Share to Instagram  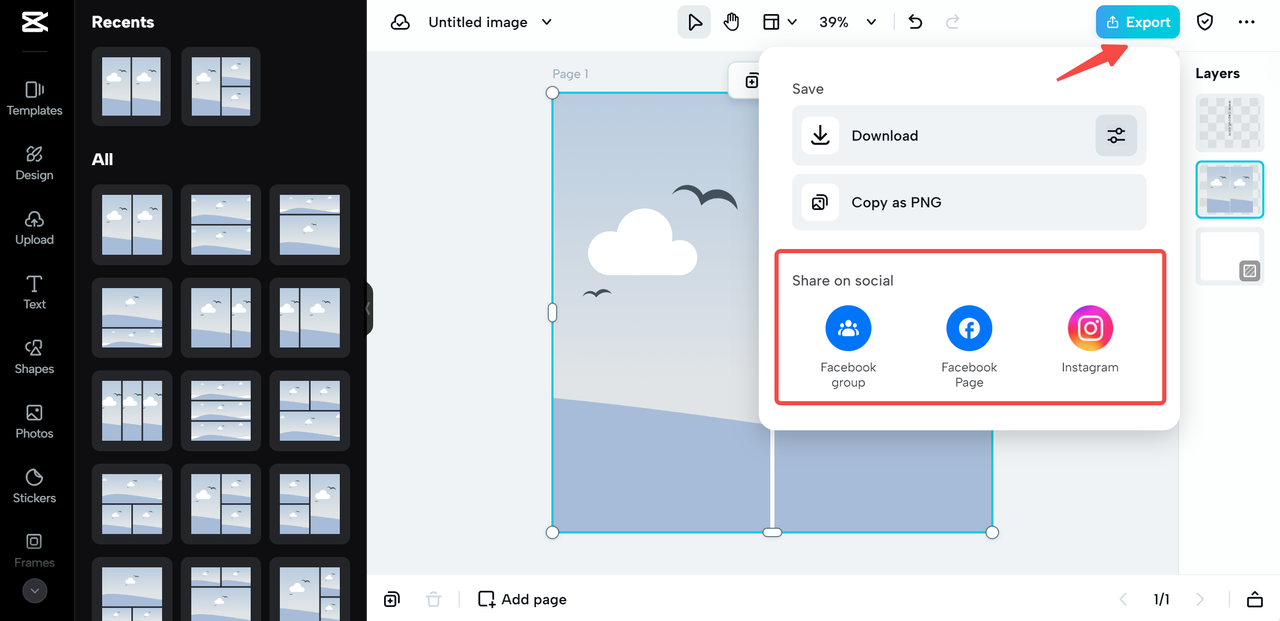(x=1090, y=340)
